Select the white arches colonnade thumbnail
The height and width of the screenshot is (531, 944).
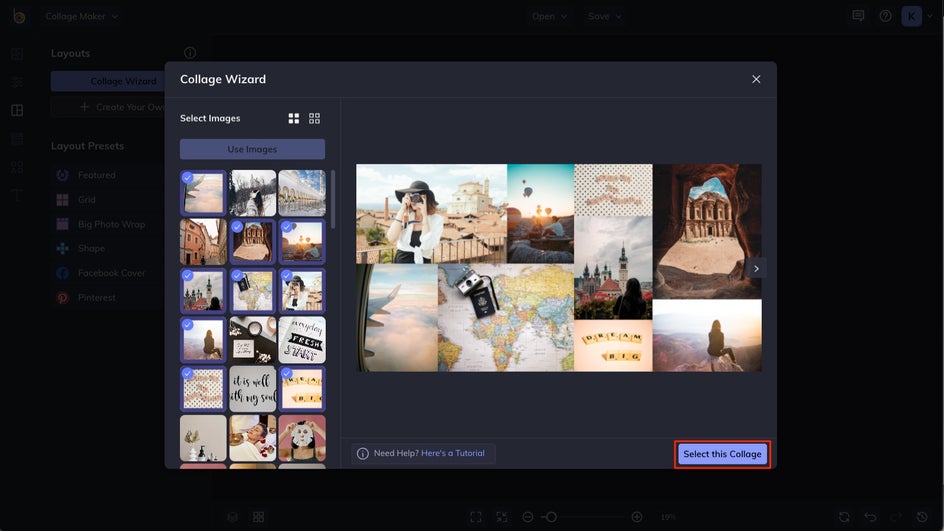302,193
